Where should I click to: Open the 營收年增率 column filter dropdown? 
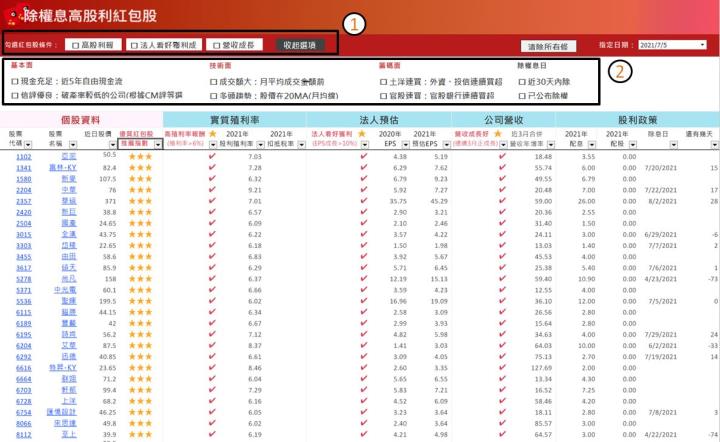coord(551,145)
